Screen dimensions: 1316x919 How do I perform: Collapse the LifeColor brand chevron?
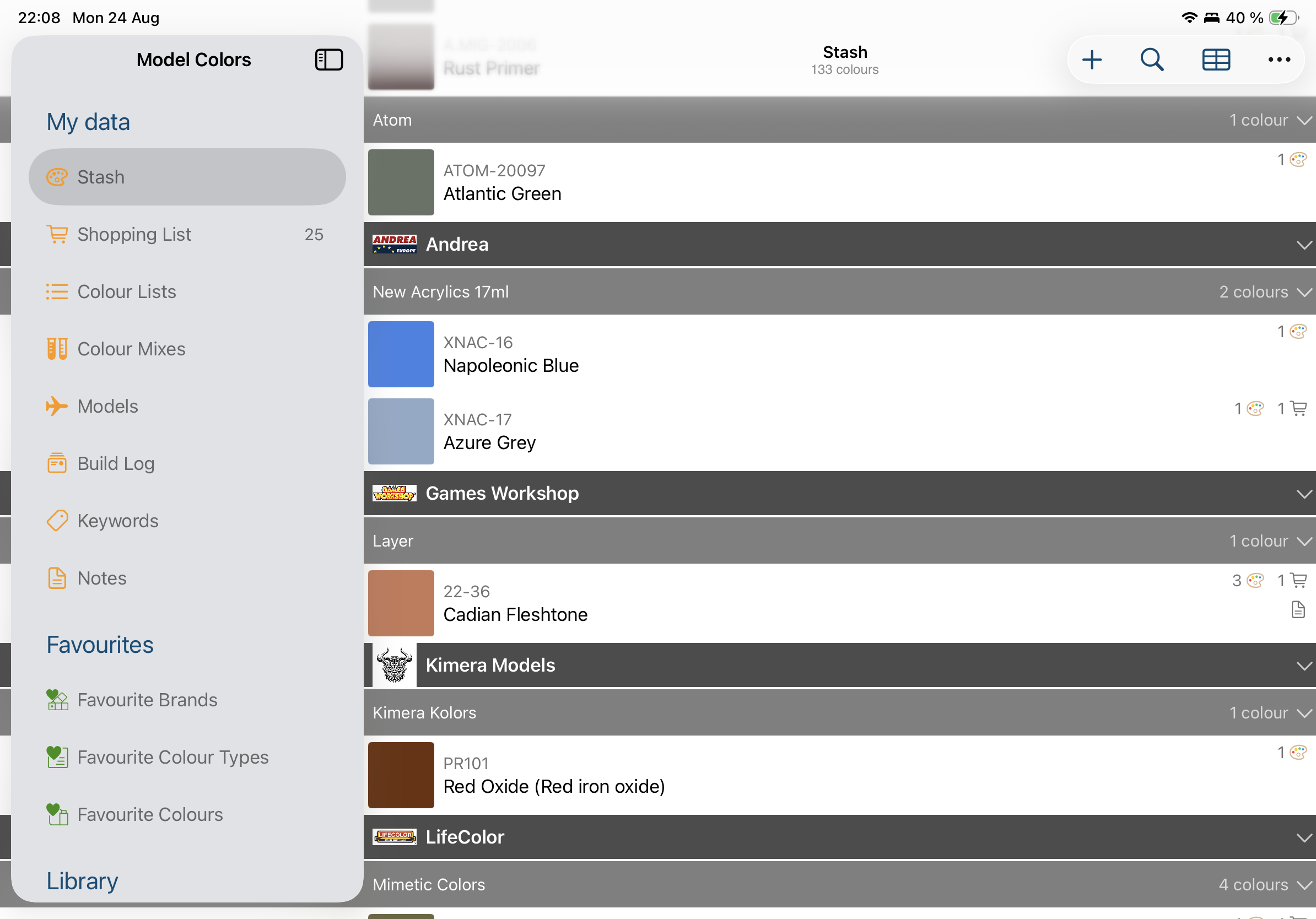click(1304, 837)
